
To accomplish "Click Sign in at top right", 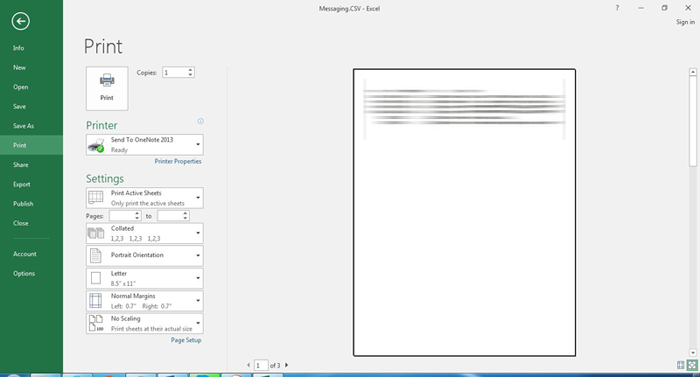I will 685,22.
